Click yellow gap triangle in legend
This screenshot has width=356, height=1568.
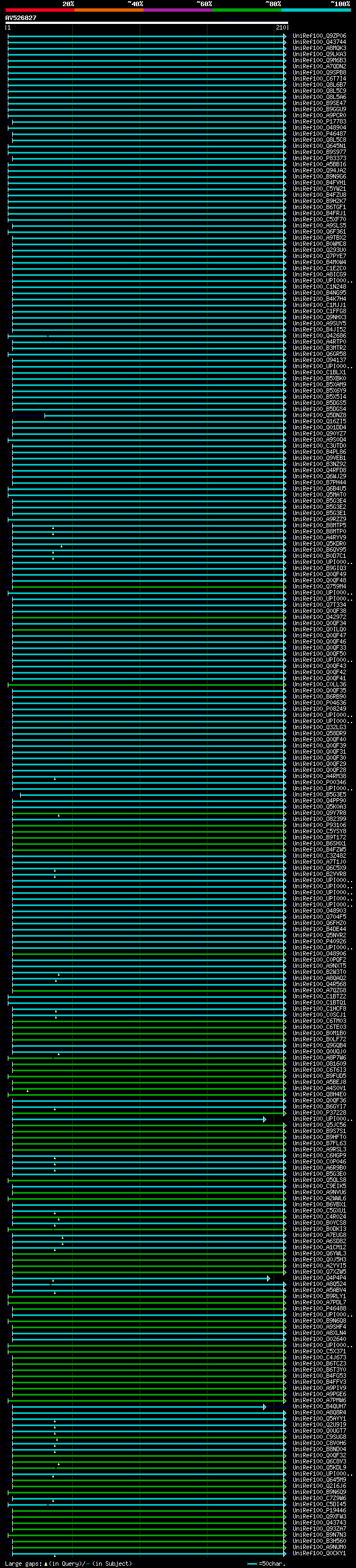(x=46, y=1564)
